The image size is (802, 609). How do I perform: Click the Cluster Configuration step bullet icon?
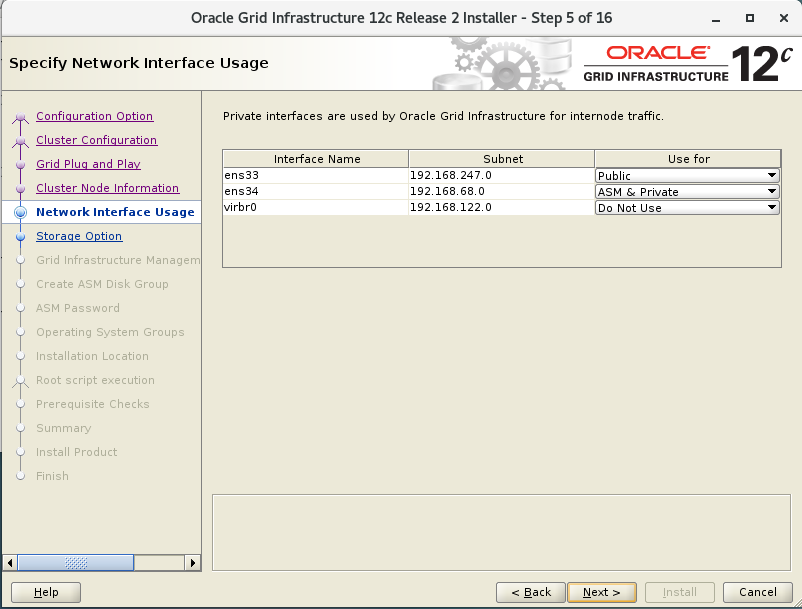tap(20, 141)
